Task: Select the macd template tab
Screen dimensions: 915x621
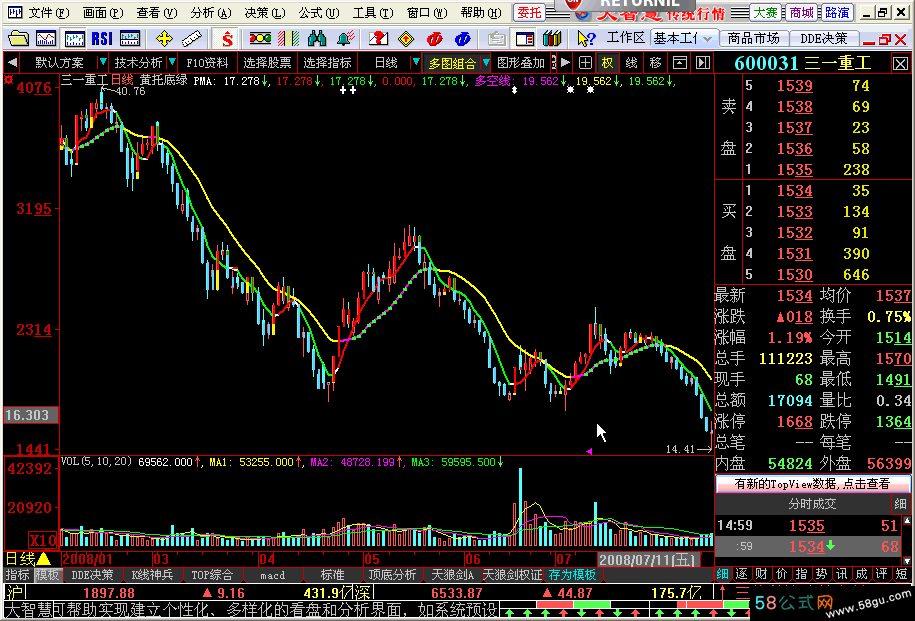Action: (x=273, y=575)
